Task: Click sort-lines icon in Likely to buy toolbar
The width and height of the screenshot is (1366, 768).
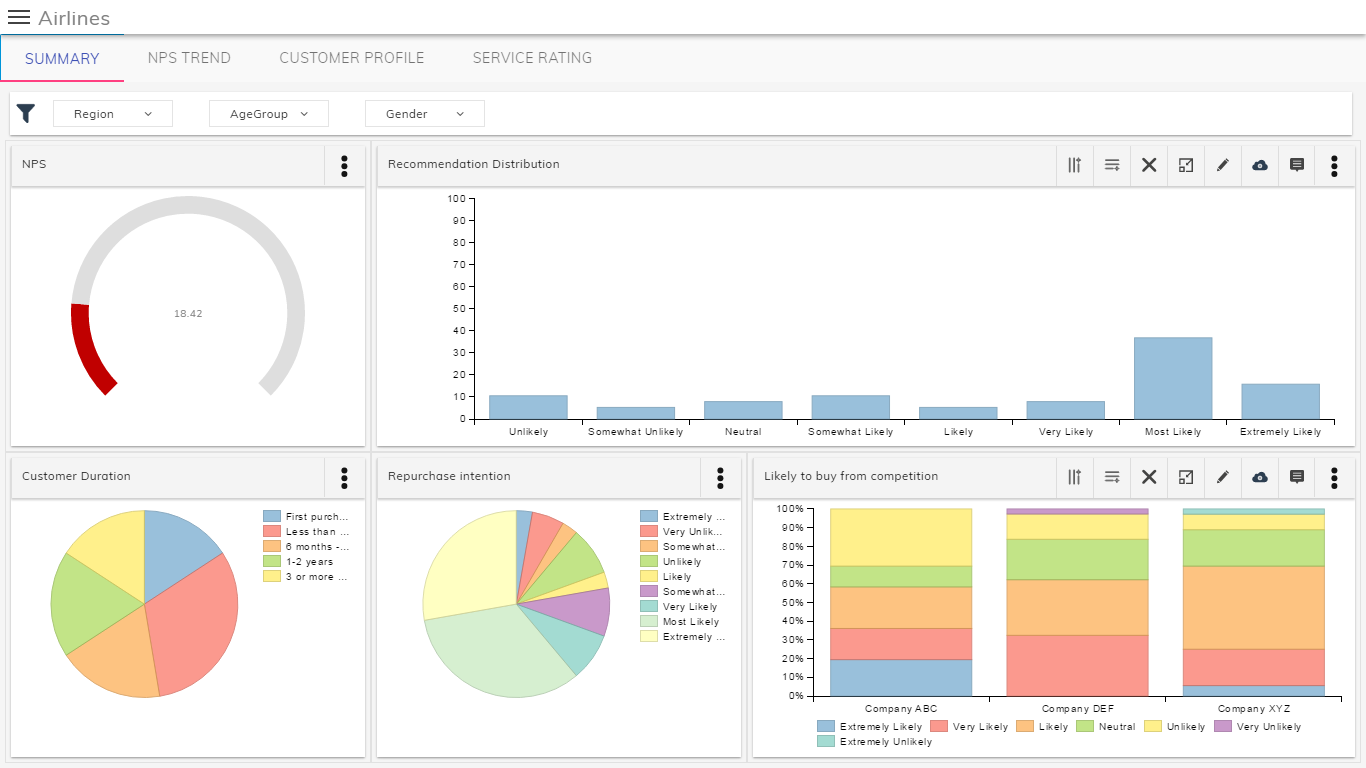Action: (x=1112, y=478)
